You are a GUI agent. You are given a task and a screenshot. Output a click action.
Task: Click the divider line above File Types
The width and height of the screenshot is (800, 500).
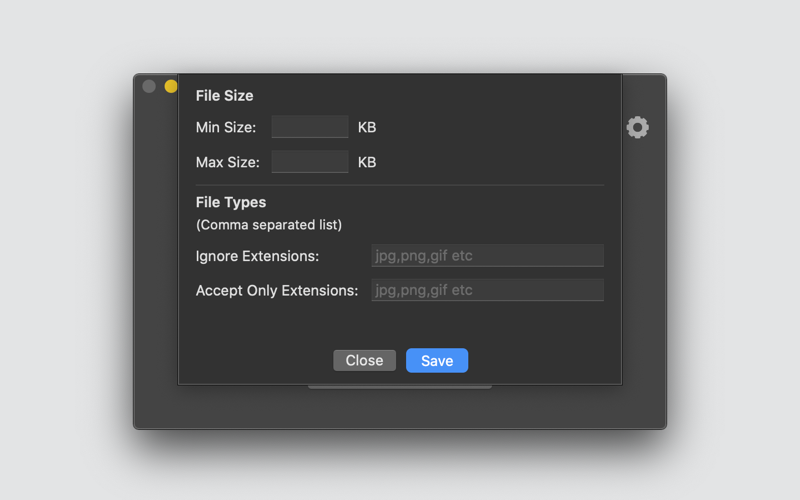400,185
